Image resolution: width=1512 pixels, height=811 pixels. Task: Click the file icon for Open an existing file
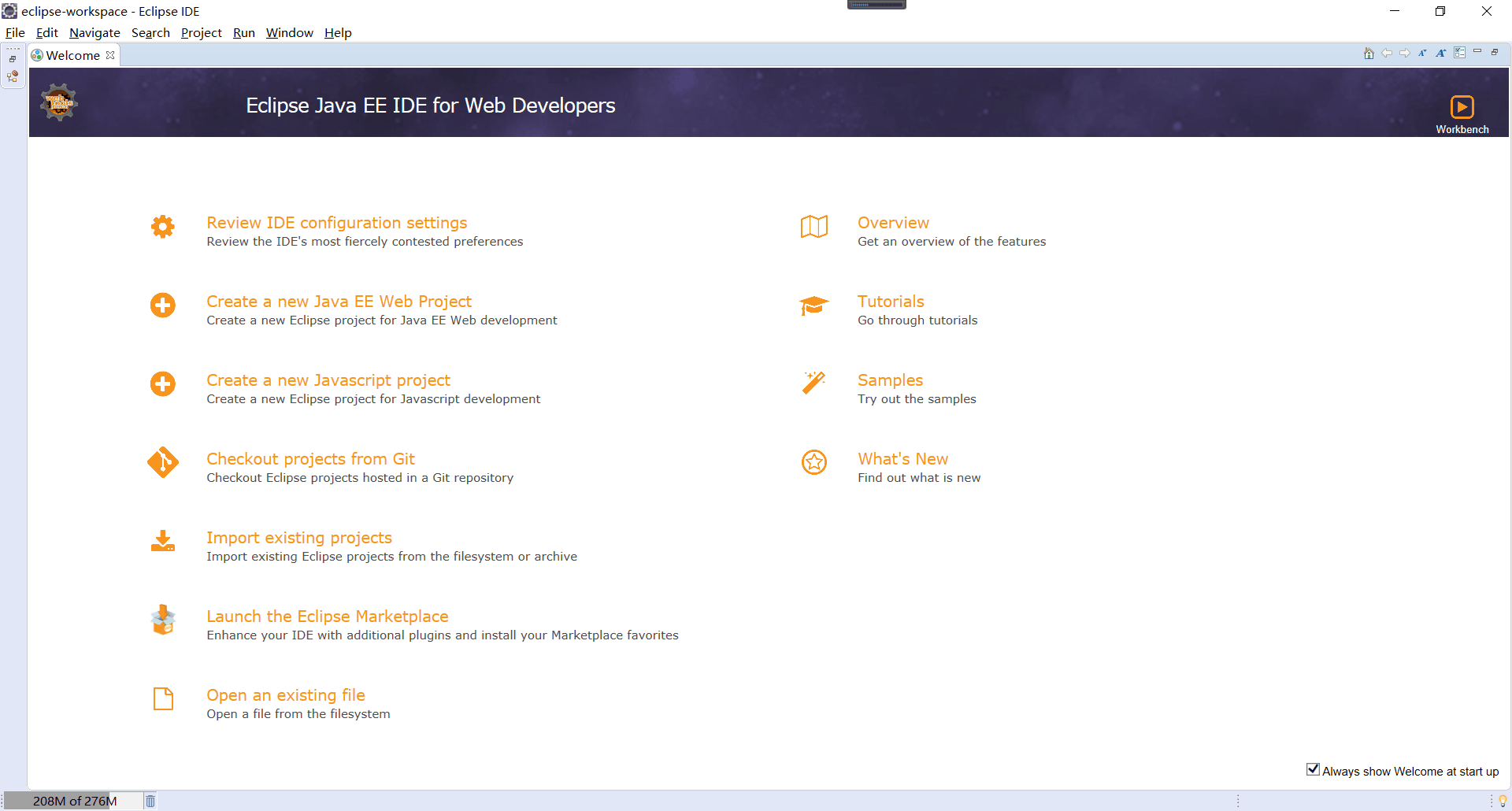(x=163, y=698)
